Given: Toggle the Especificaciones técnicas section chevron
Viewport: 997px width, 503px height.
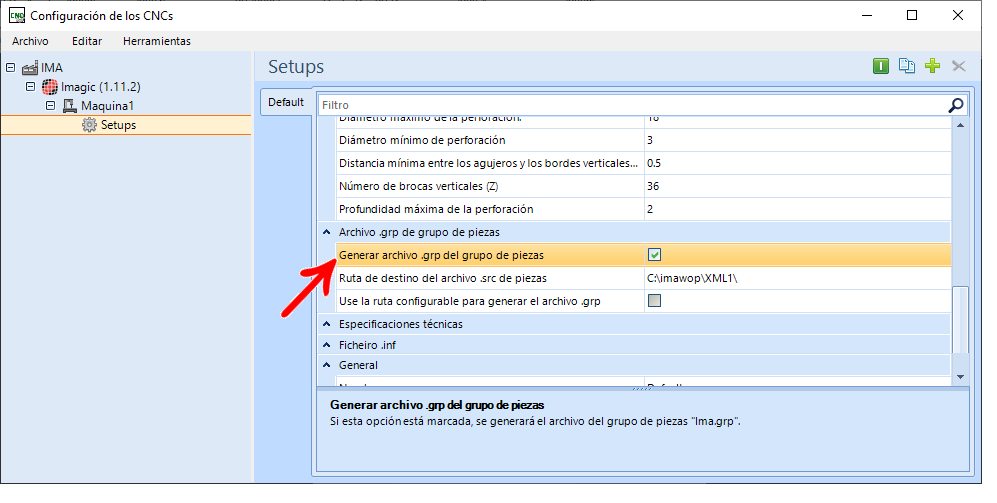Looking at the screenshot, I should (x=326, y=324).
